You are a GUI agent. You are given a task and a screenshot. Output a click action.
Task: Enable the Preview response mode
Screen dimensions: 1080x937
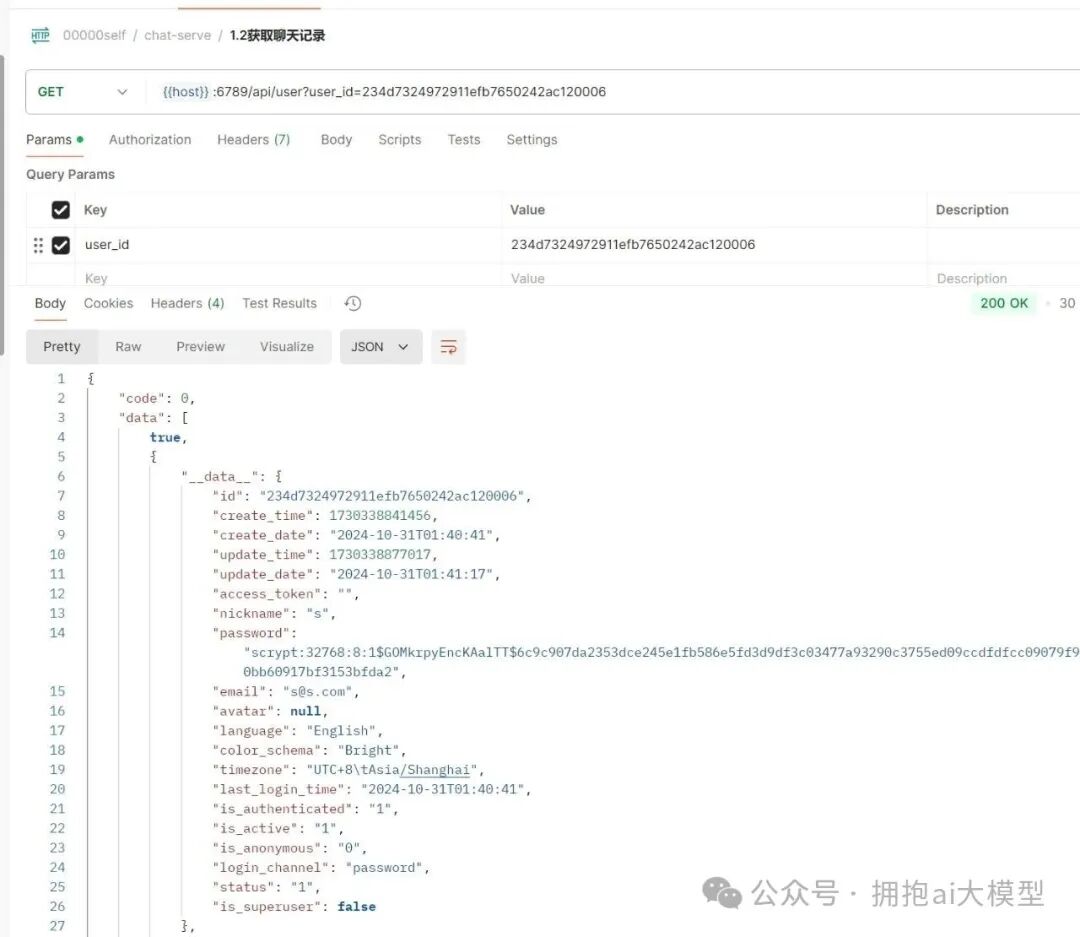point(200,346)
